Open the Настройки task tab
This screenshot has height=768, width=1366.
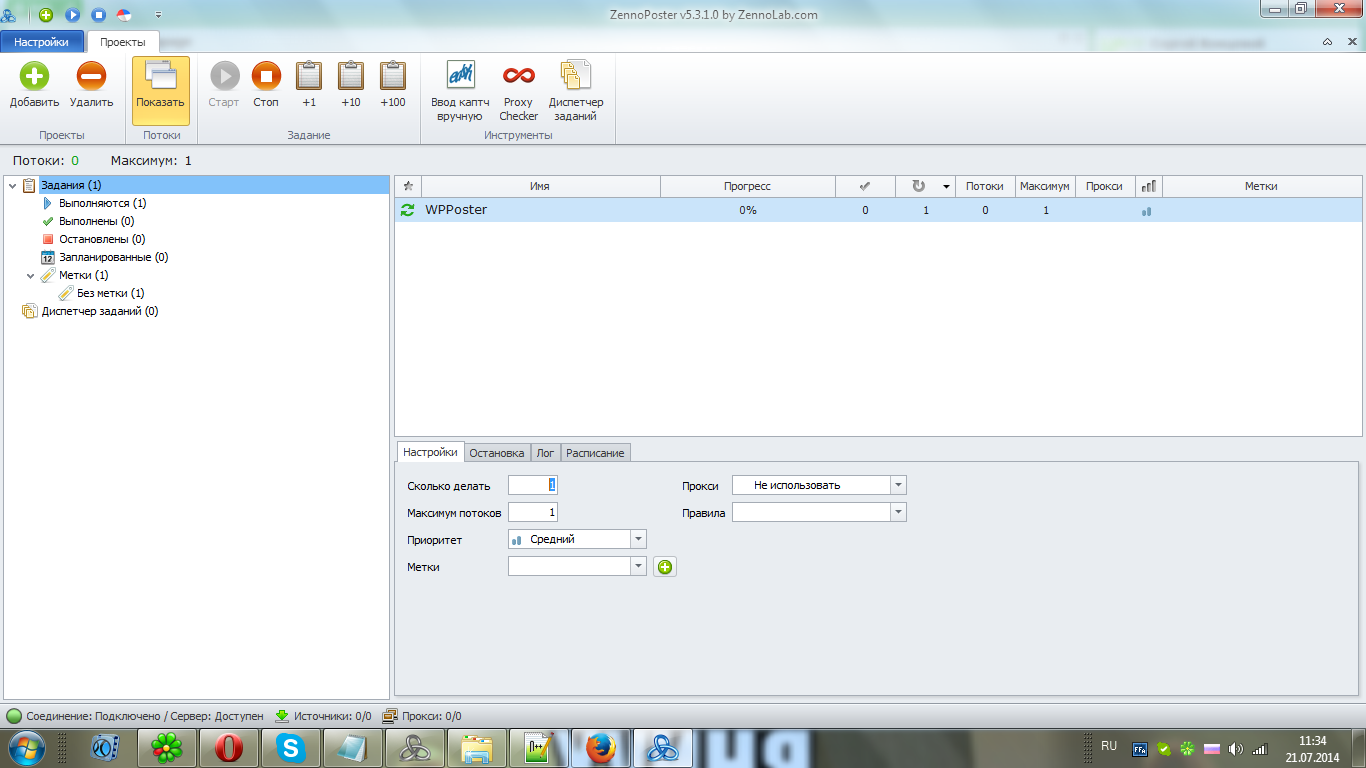(430, 452)
